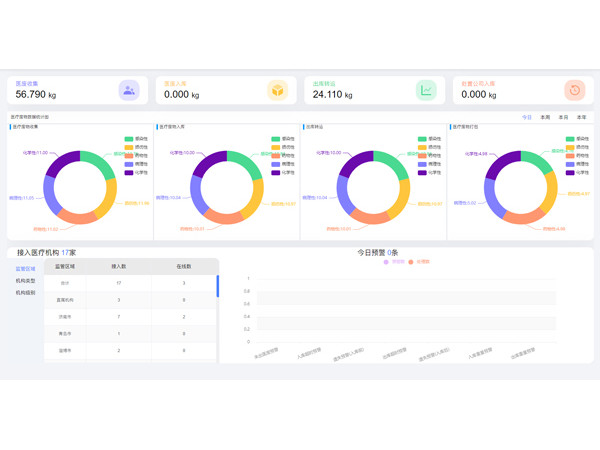600x450 pixels.
Task: Open the 机构级别 side tab
Action: [25, 293]
